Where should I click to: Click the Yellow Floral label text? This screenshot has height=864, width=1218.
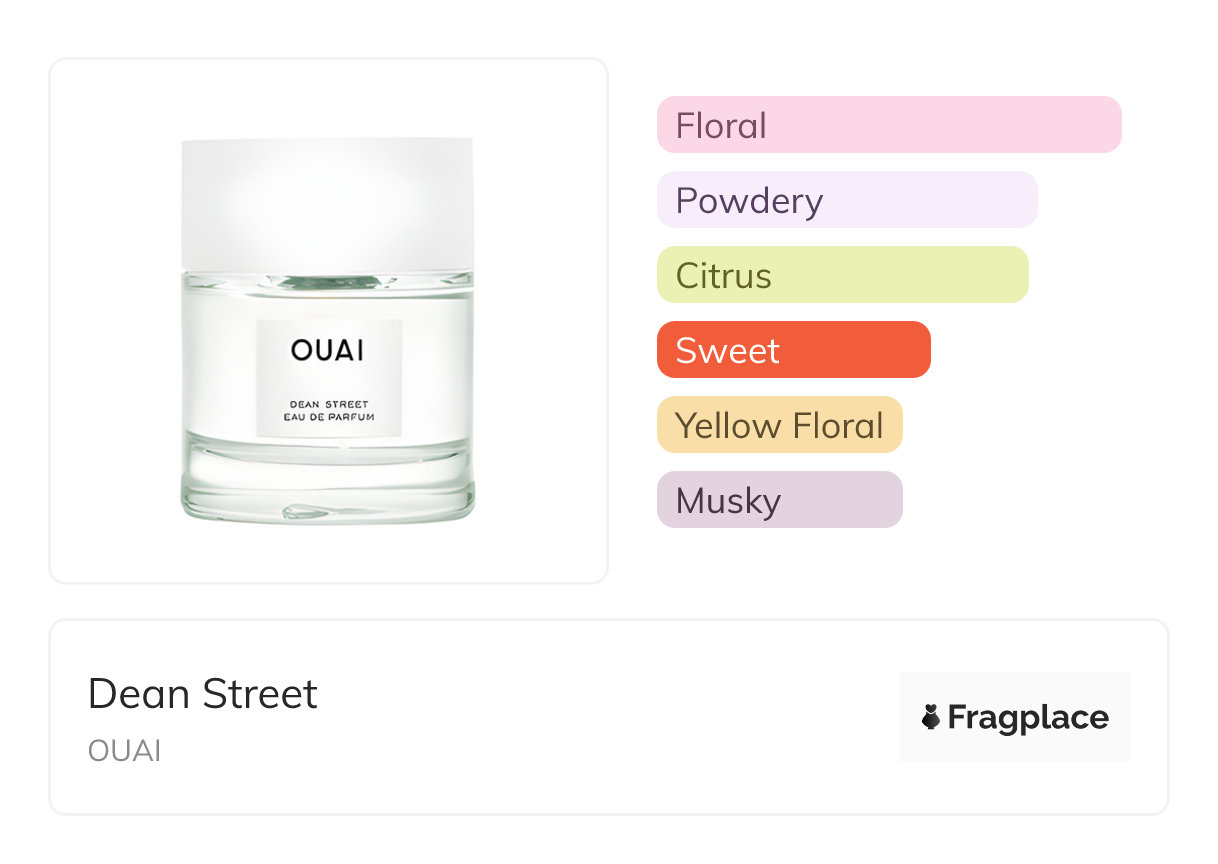coord(780,426)
